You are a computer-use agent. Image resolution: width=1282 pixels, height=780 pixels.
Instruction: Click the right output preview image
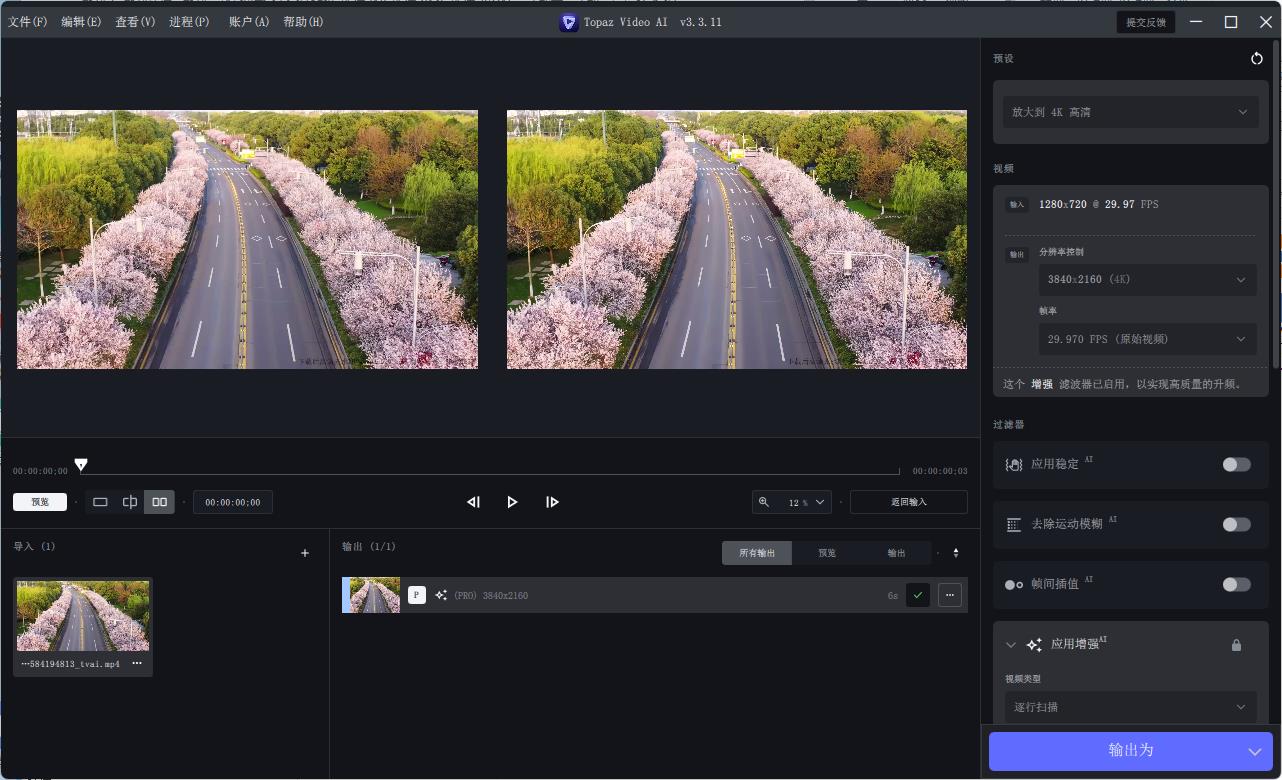click(x=737, y=239)
